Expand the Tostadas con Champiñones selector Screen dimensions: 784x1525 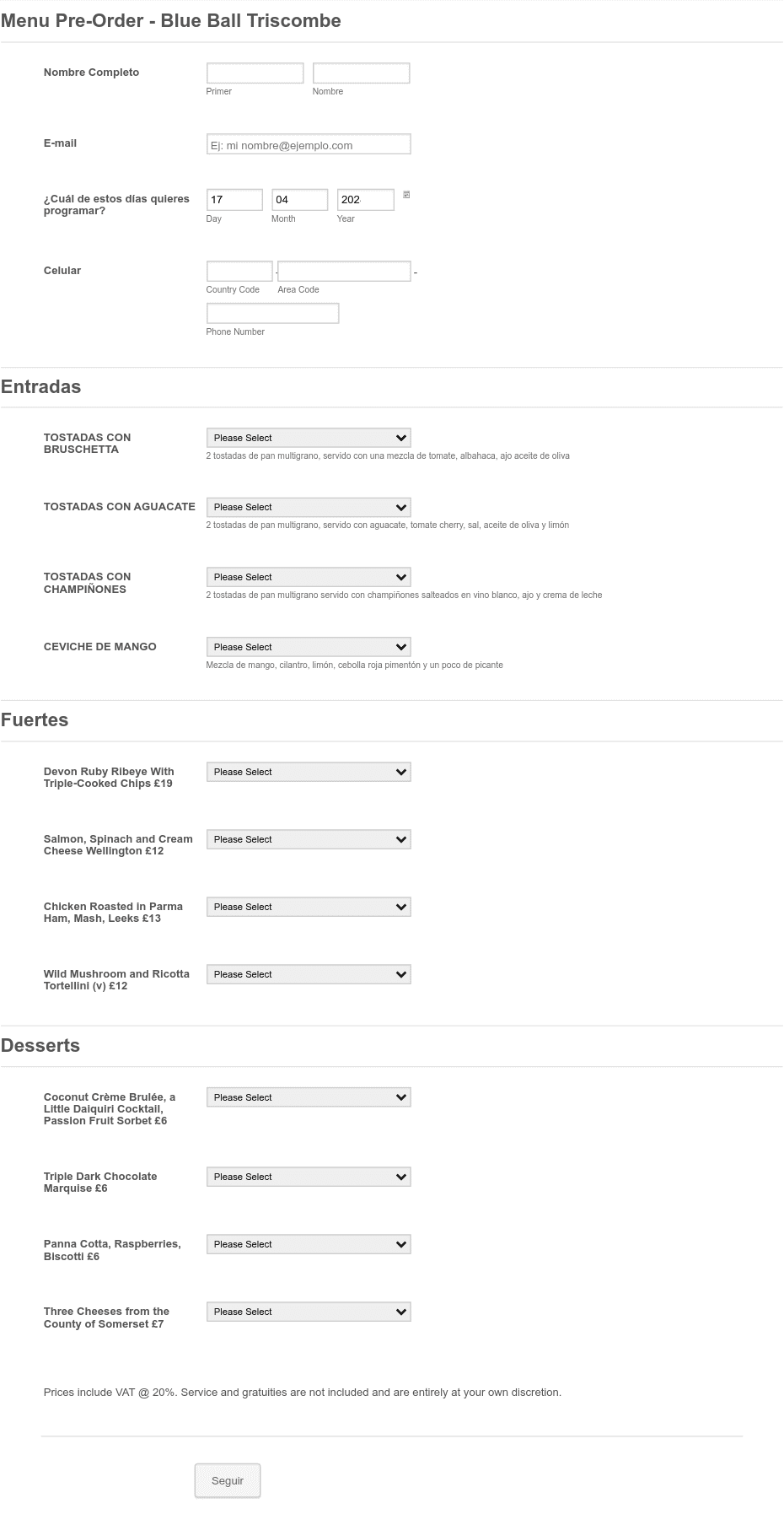(309, 577)
